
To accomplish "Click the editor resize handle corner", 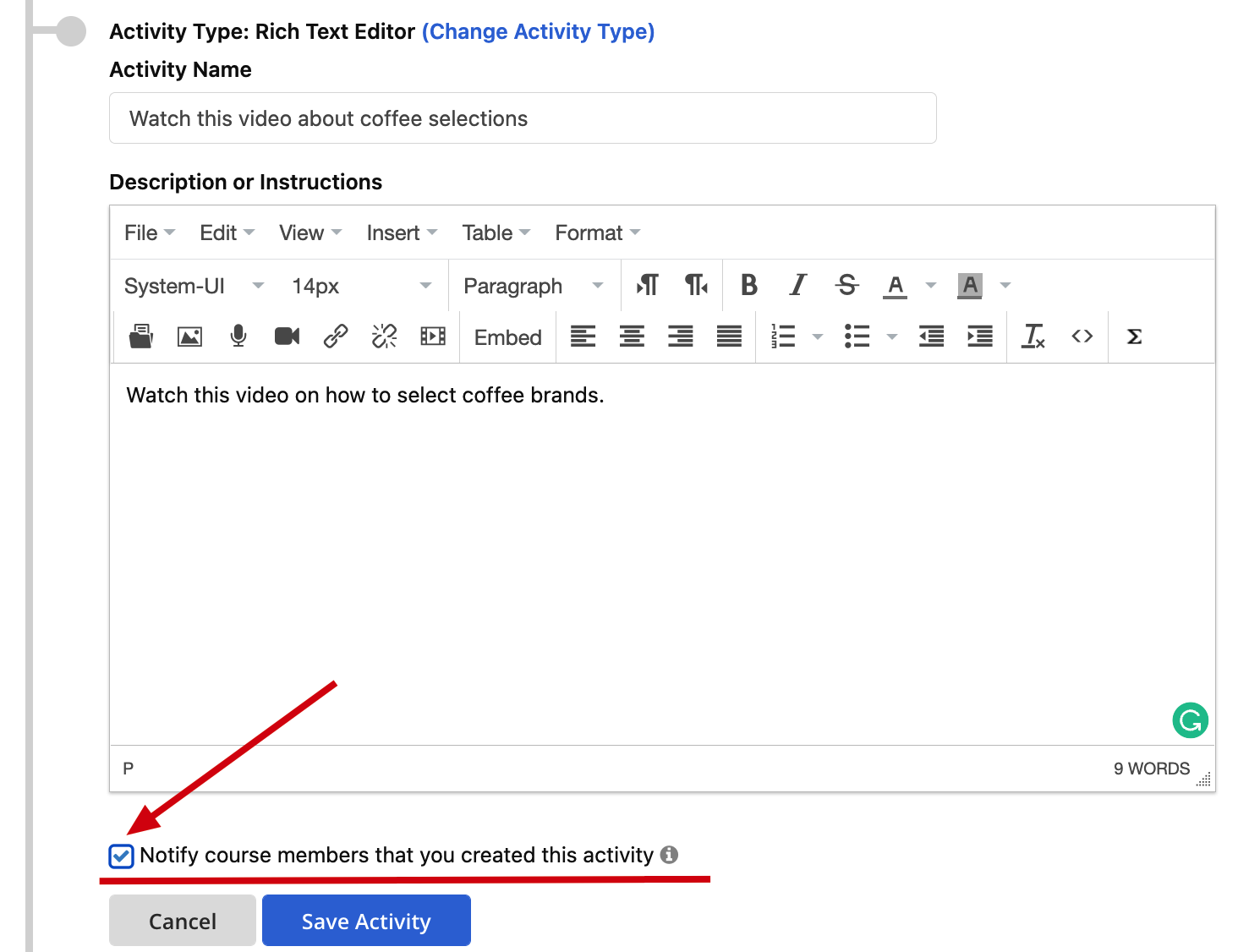I will pos(1203,780).
